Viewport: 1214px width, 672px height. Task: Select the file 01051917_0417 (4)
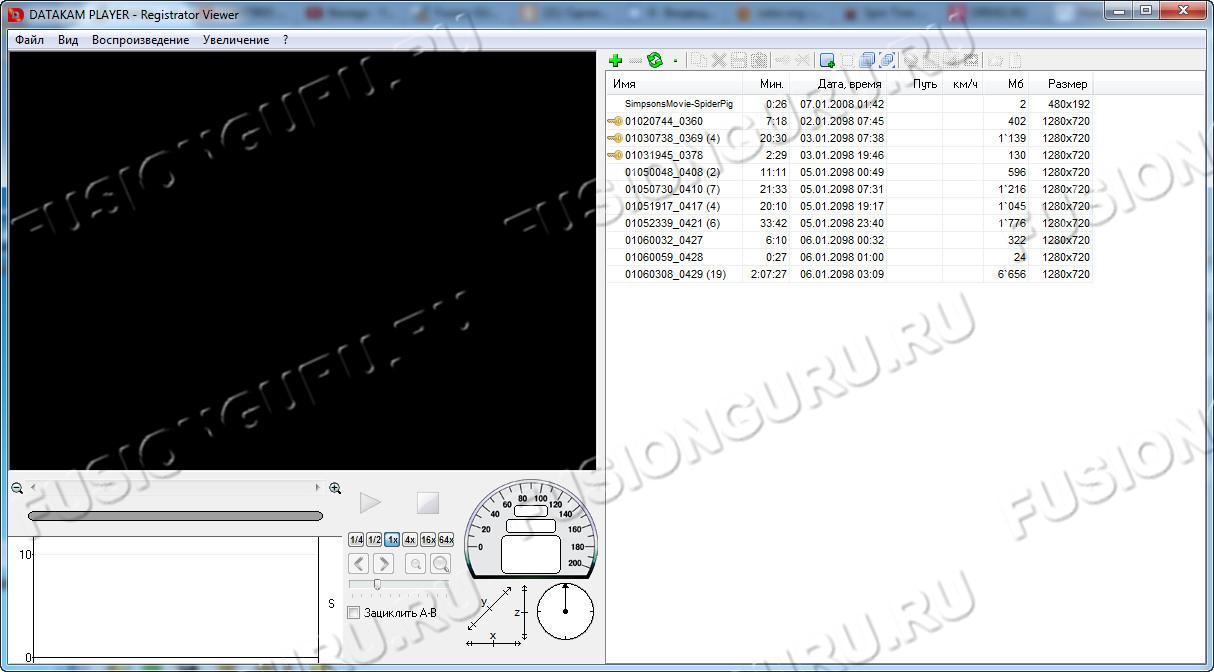pyautogui.click(x=672, y=206)
